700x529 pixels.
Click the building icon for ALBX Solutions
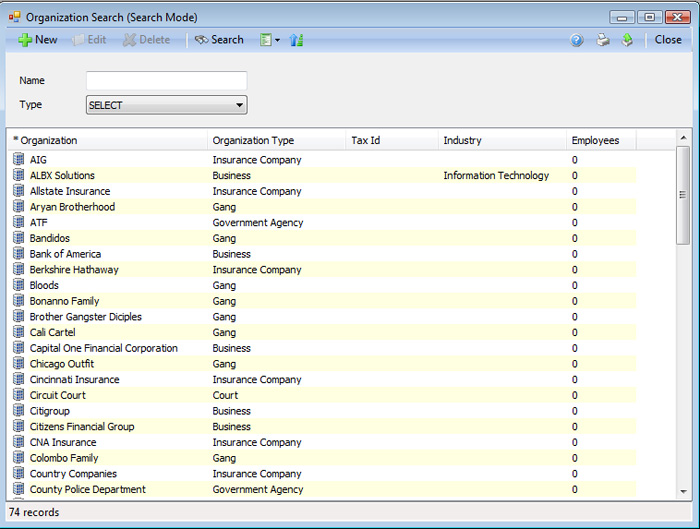[18, 175]
